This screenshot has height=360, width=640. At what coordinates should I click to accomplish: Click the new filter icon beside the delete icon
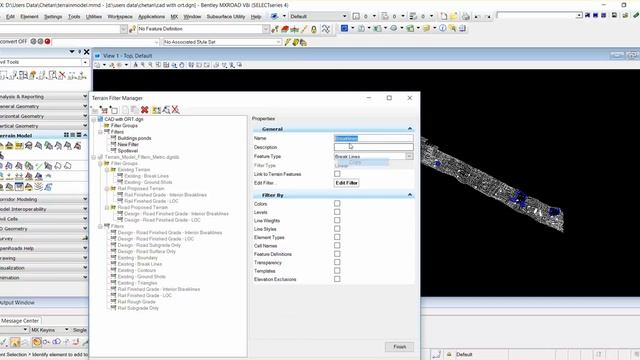coord(125,110)
